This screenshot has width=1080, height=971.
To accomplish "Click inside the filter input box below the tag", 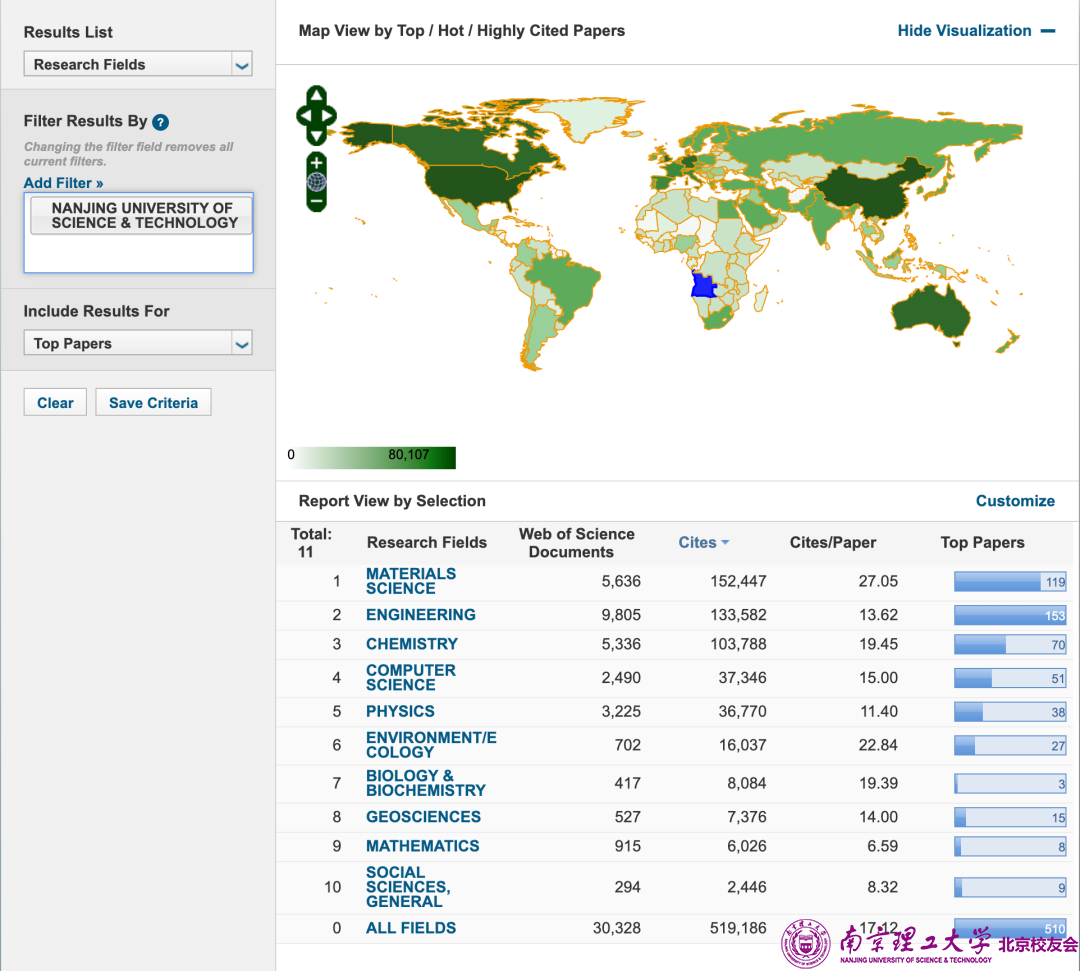I will click(x=138, y=253).
